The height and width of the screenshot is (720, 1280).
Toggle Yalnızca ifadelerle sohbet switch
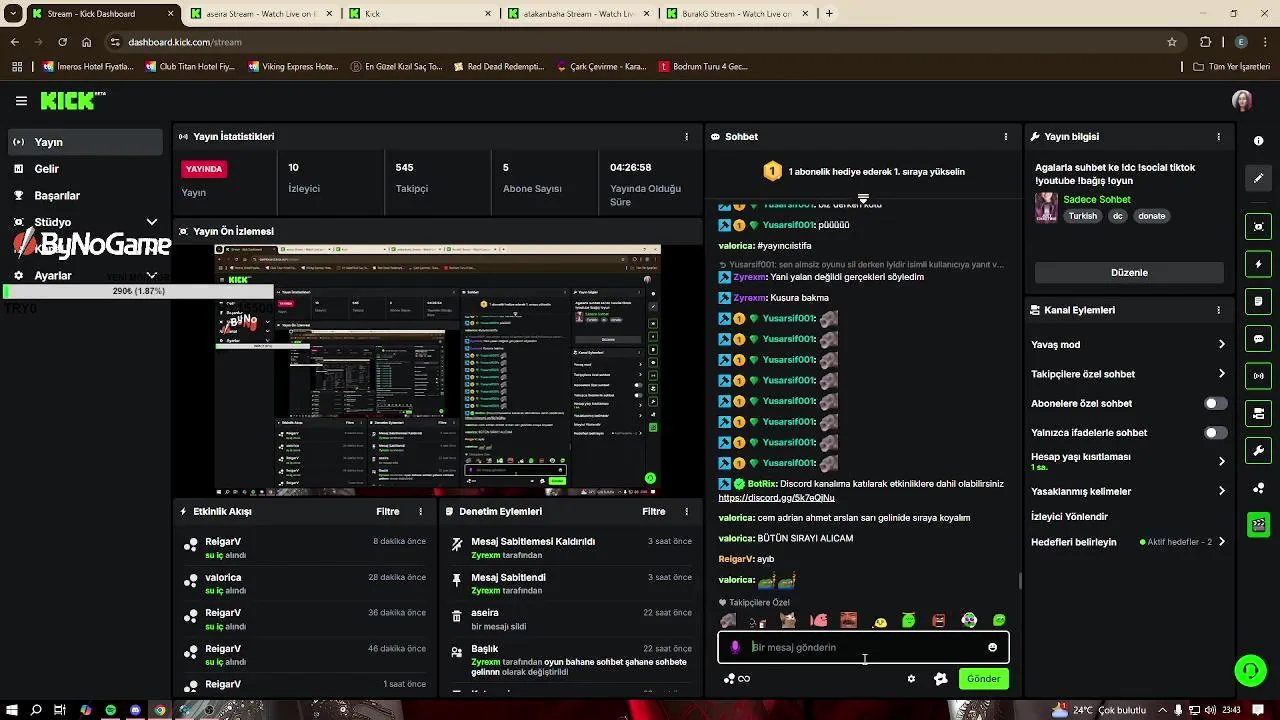click(x=1215, y=433)
